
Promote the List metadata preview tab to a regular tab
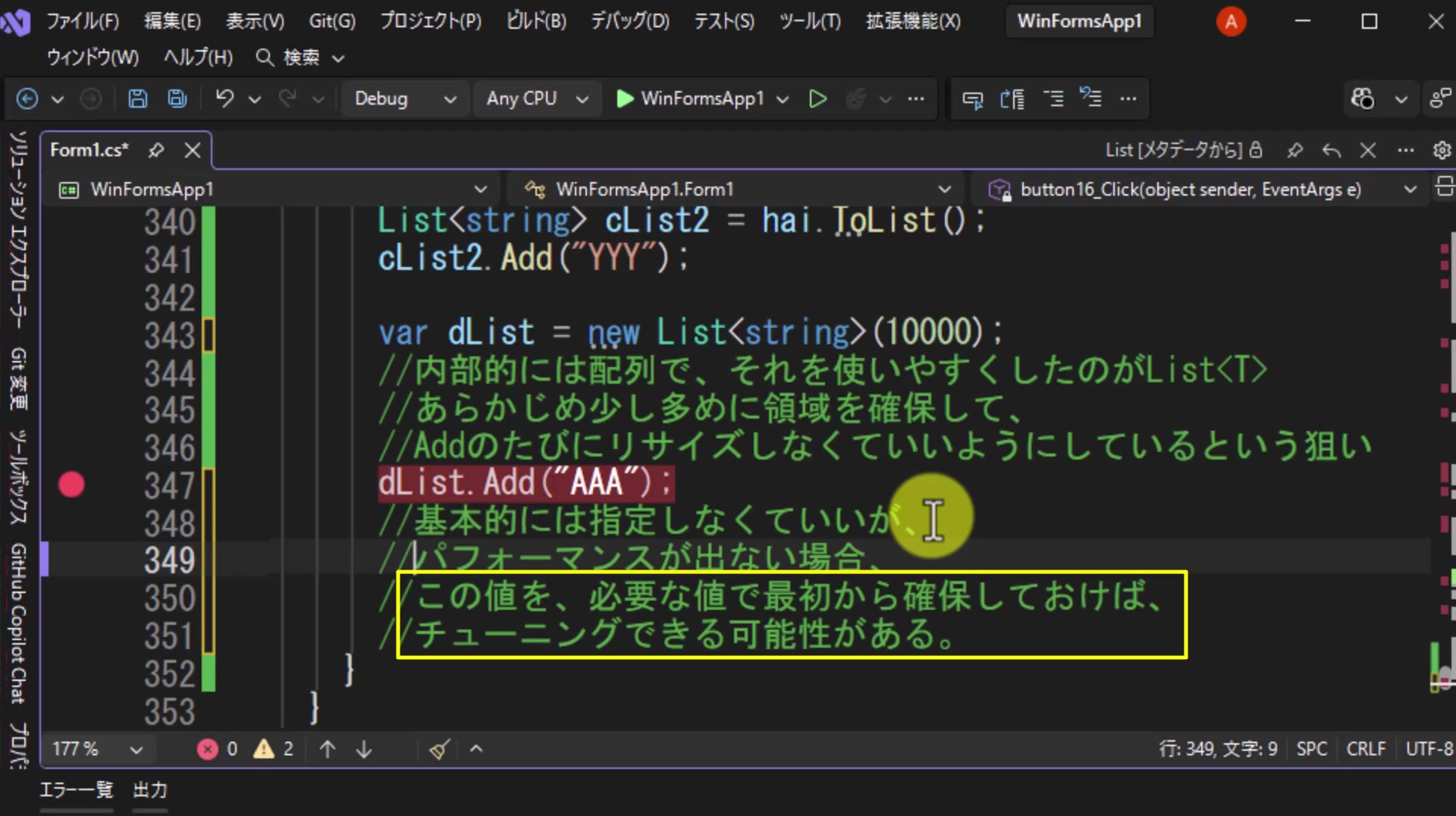tap(1332, 150)
